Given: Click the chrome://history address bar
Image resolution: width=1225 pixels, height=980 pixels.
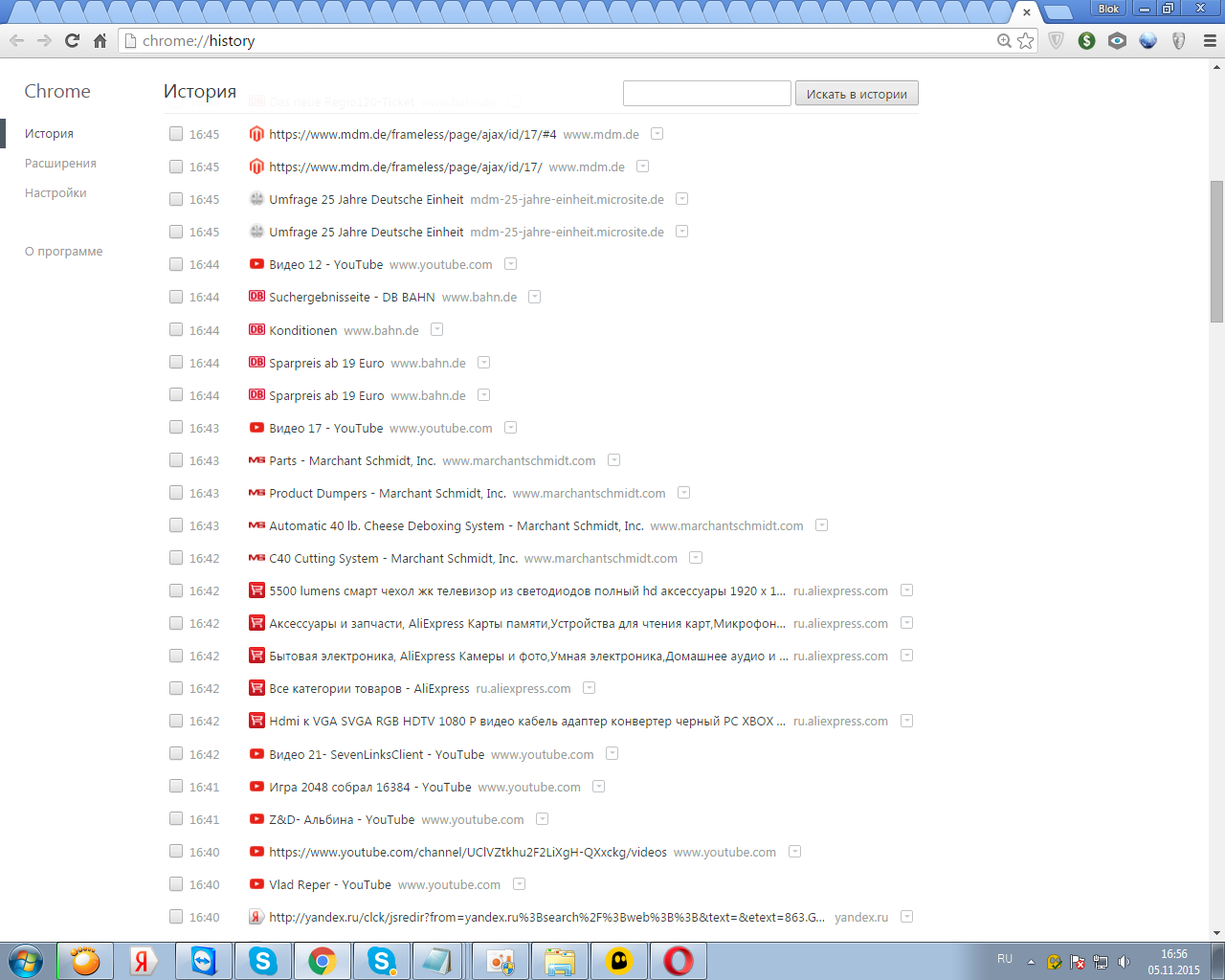Looking at the screenshot, I should [565, 41].
